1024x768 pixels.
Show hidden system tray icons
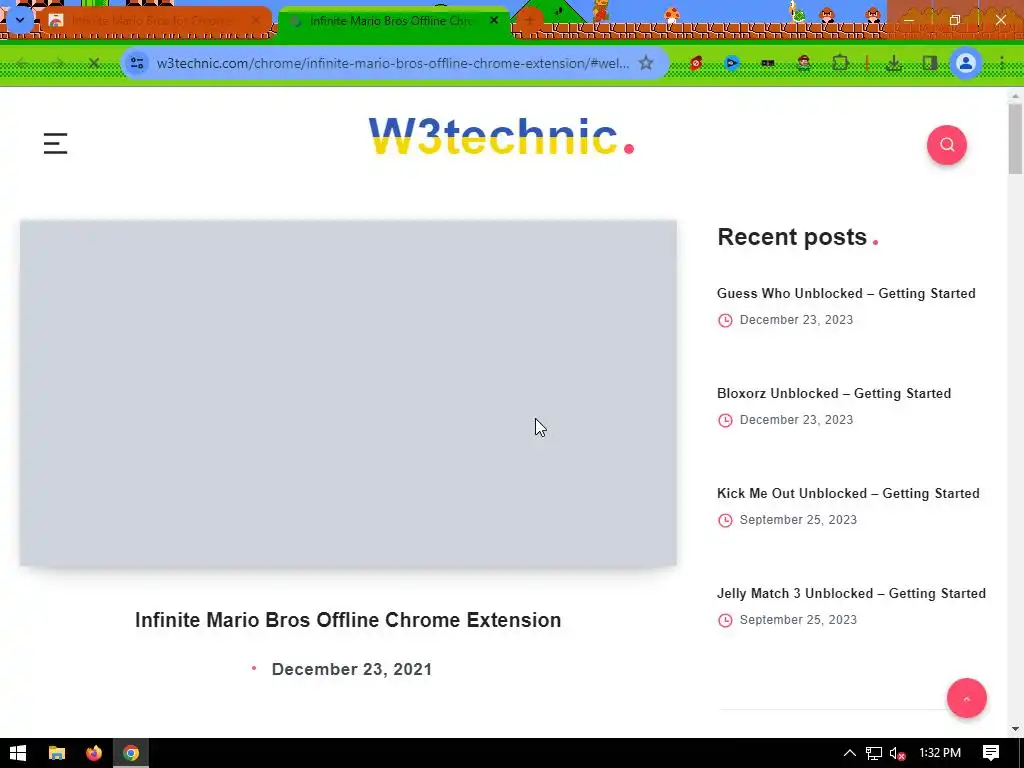click(x=850, y=753)
